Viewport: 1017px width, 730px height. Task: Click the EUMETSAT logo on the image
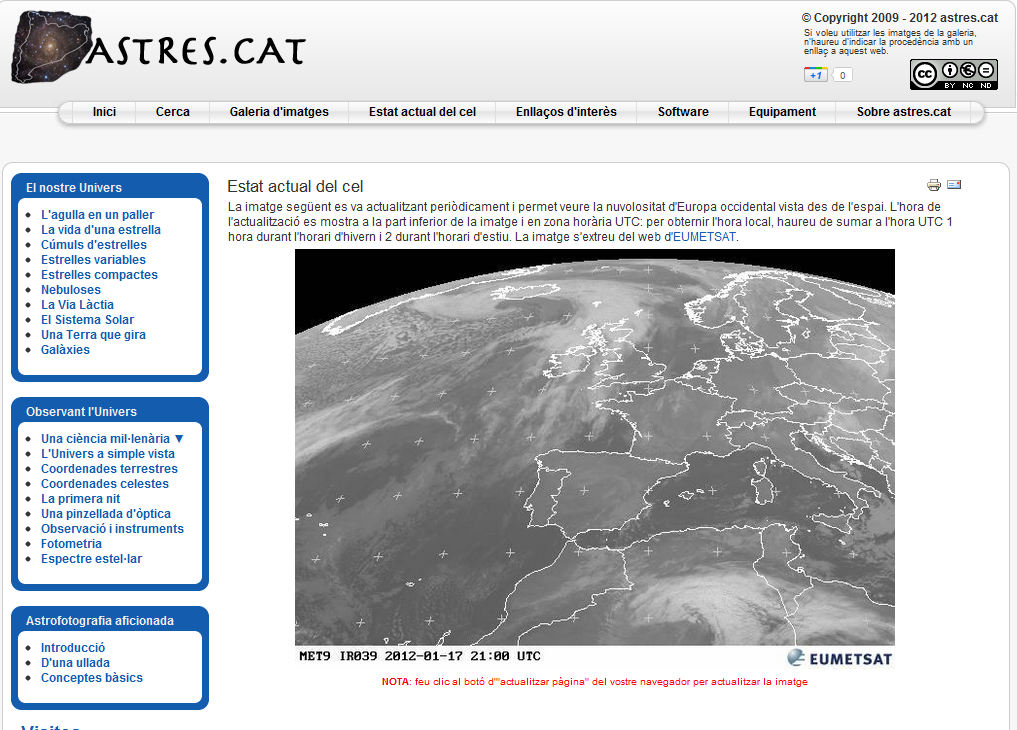tap(839, 657)
